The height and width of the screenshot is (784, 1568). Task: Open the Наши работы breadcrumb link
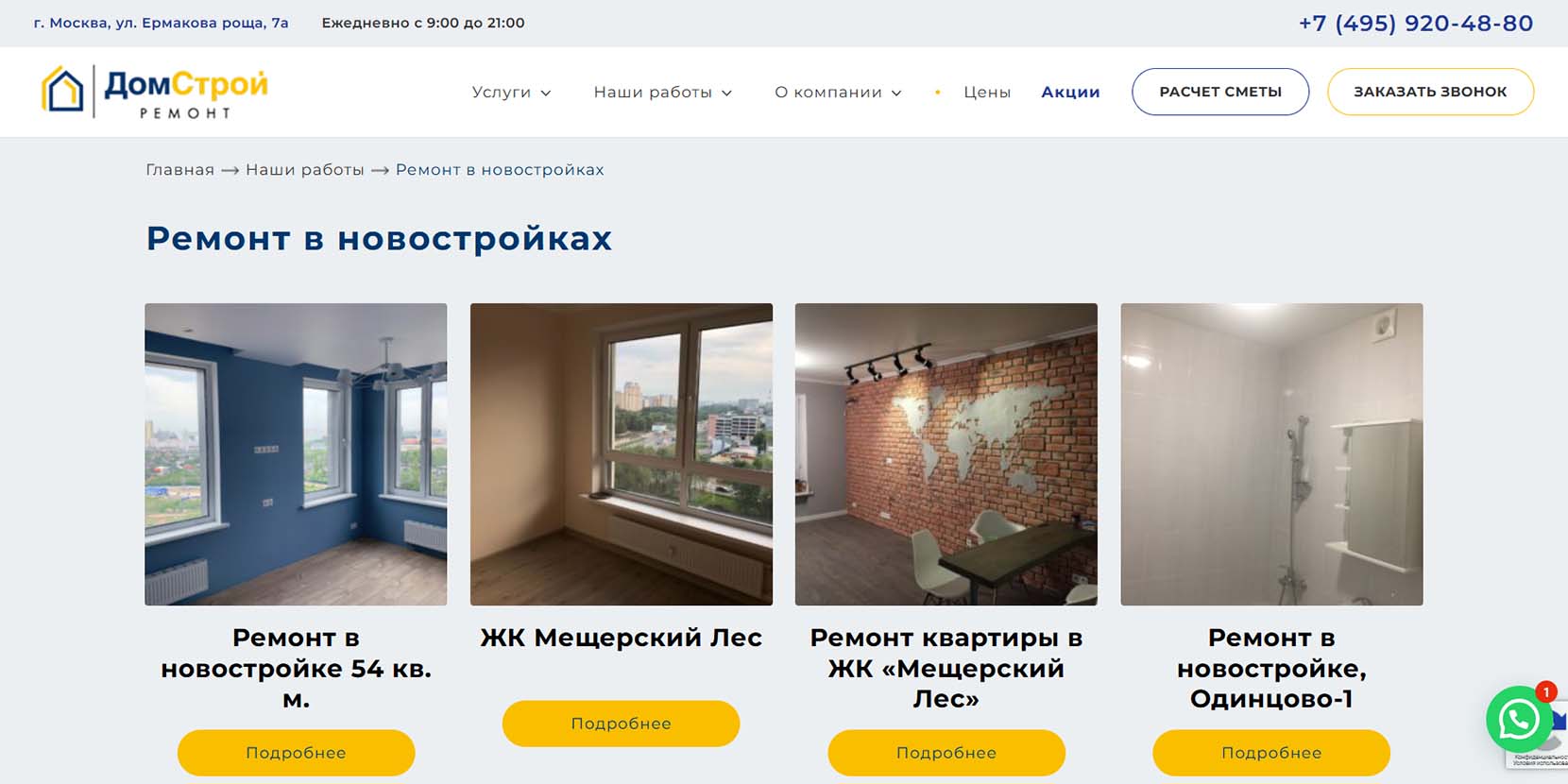click(305, 170)
